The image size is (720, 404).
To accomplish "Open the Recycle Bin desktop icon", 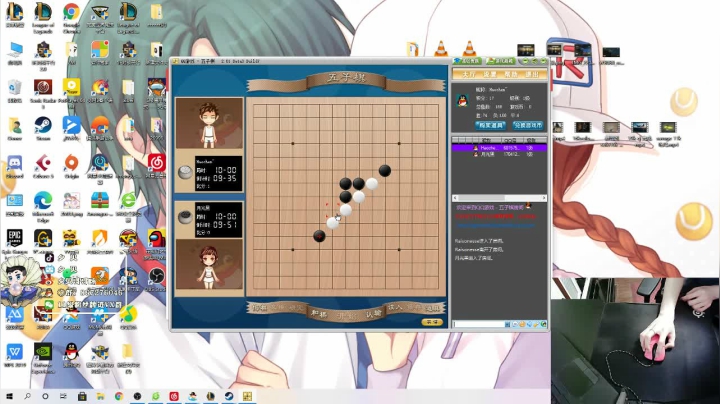I will tap(15, 91).
